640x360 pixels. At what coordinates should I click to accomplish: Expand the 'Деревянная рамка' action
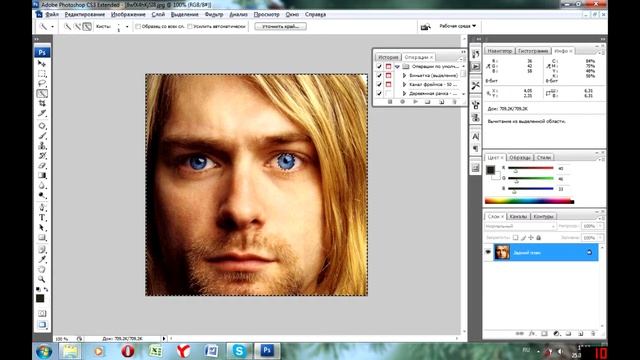tap(404, 93)
